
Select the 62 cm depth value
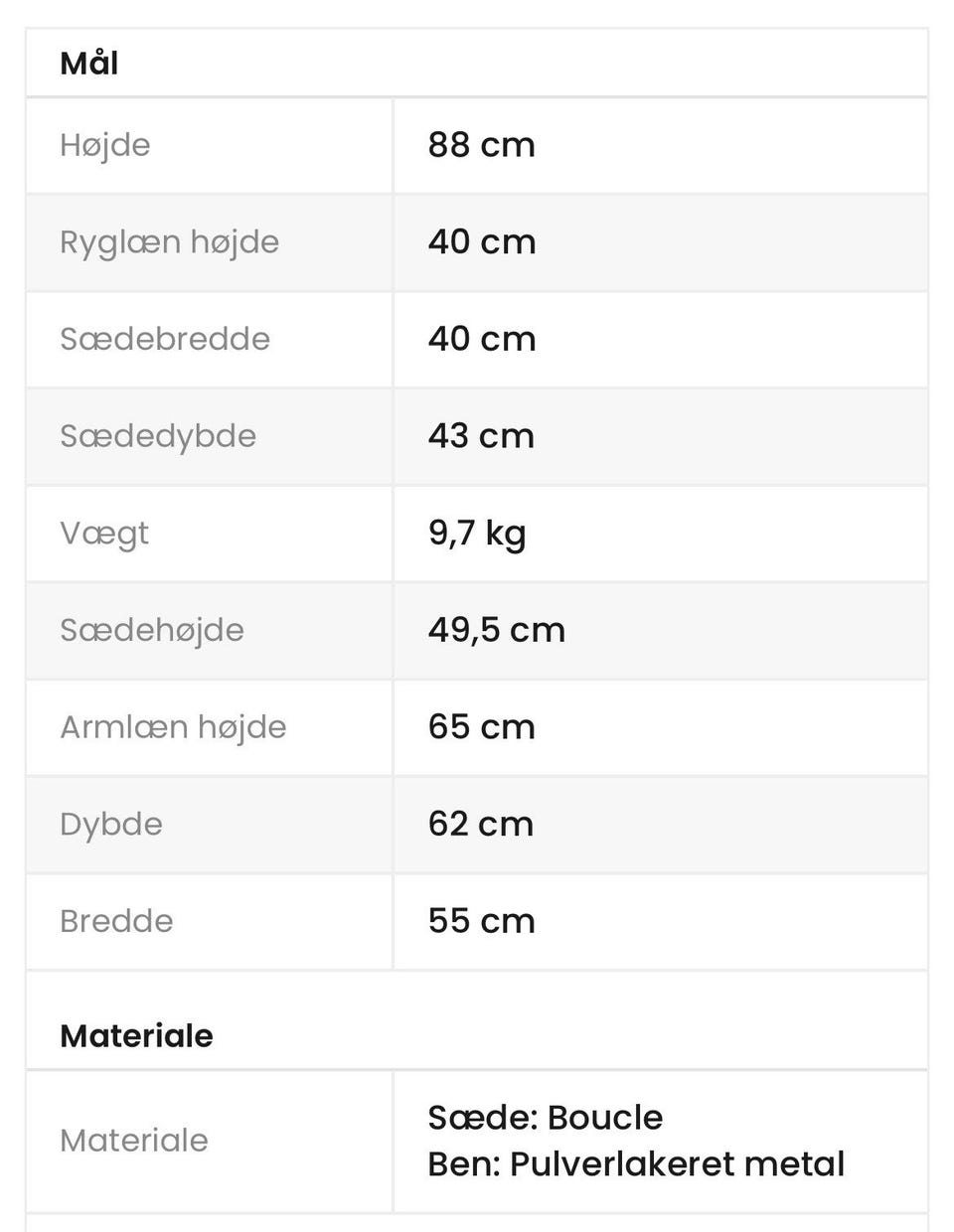click(481, 825)
